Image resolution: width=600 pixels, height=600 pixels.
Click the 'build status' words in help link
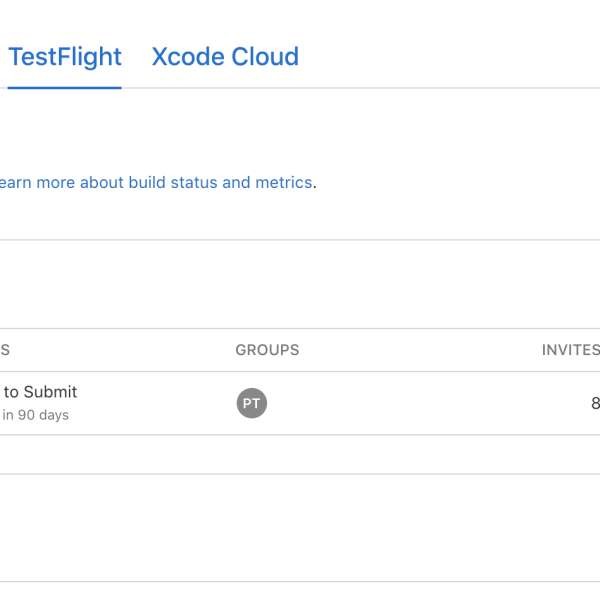(x=173, y=183)
